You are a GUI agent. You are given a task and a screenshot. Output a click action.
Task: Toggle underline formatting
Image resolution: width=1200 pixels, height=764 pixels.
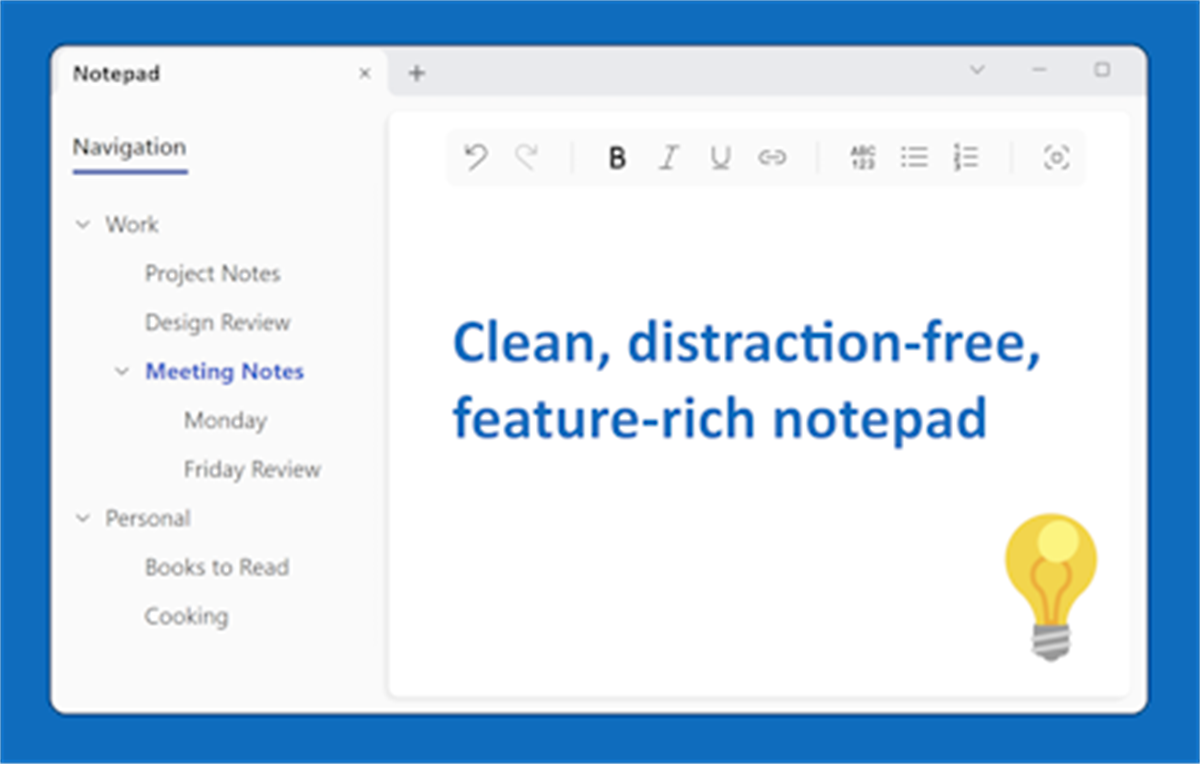coord(720,158)
